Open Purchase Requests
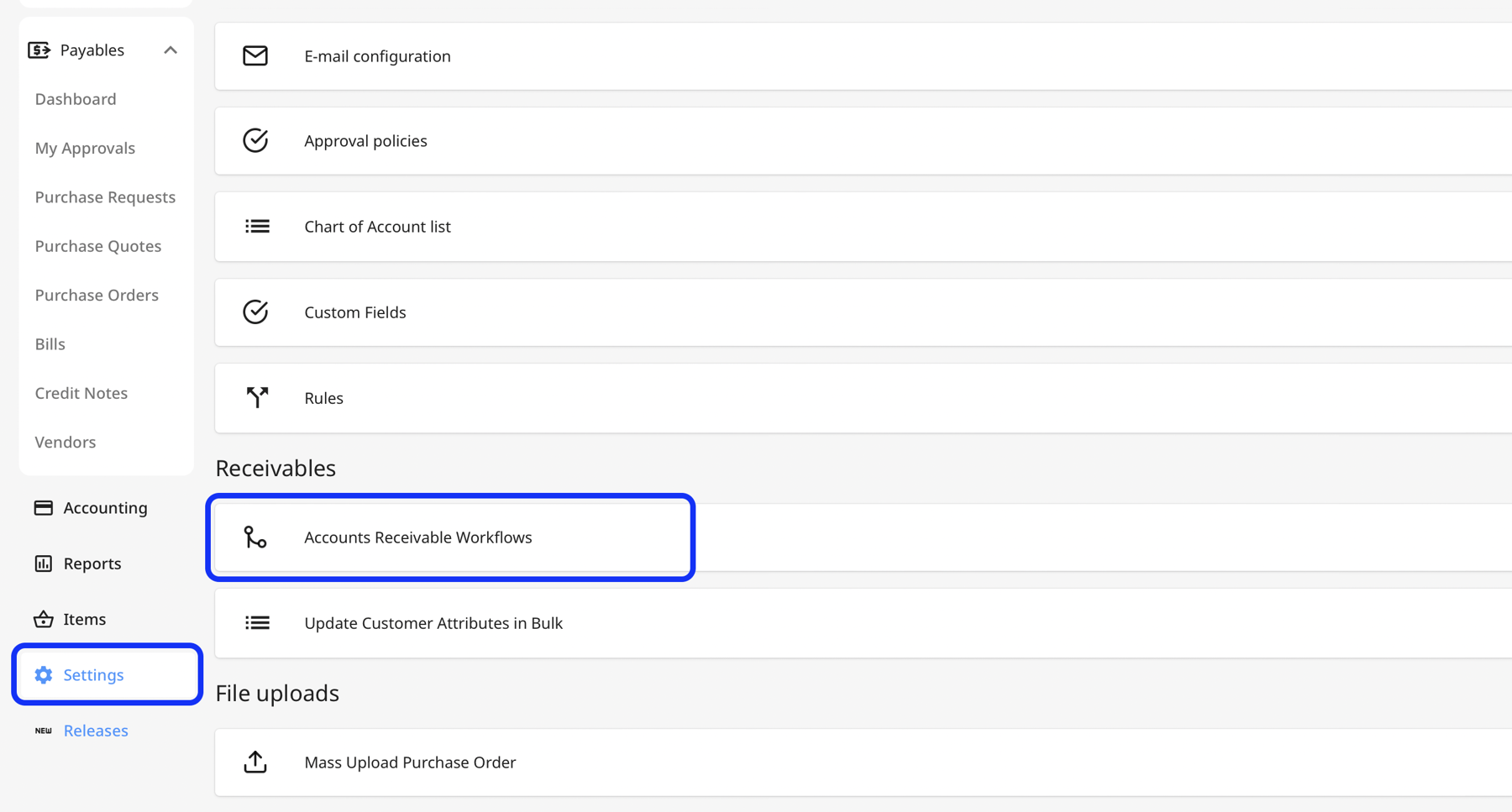Image resolution: width=1512 pixels, height=812 pixels. pos(105,196)
